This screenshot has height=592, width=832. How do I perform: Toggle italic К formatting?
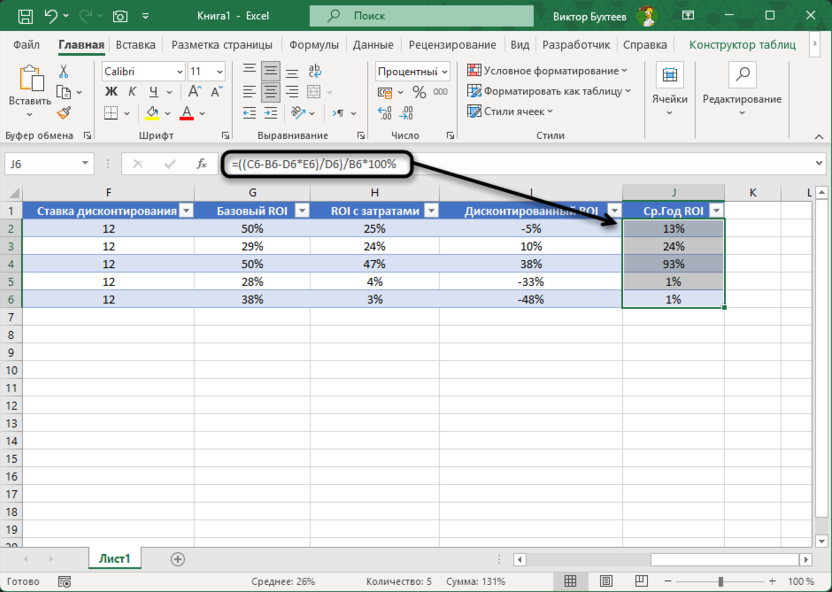pyautogui.click(x=130, y=92)
